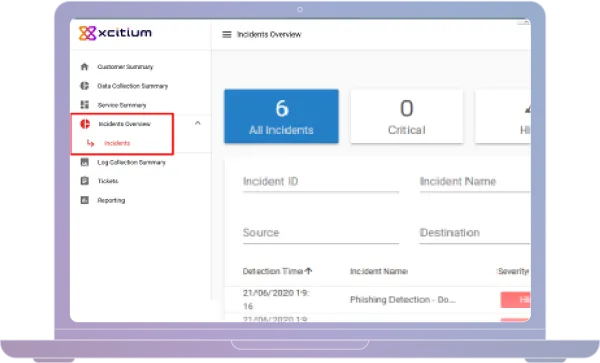600x363 pixels.
Task: Click the Customer Summary home icon
Action: 85,67
